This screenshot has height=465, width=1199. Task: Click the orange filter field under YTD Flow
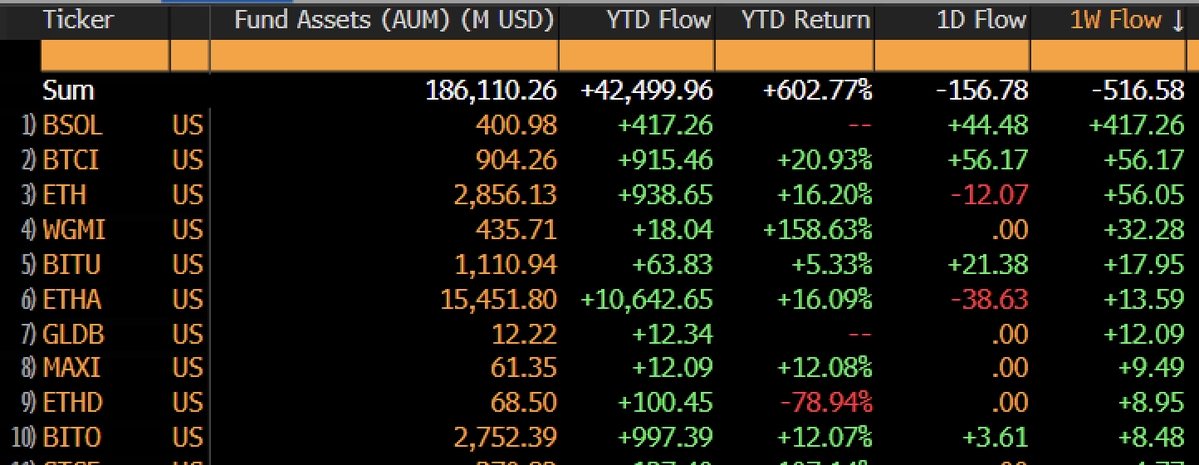point(637,56)
